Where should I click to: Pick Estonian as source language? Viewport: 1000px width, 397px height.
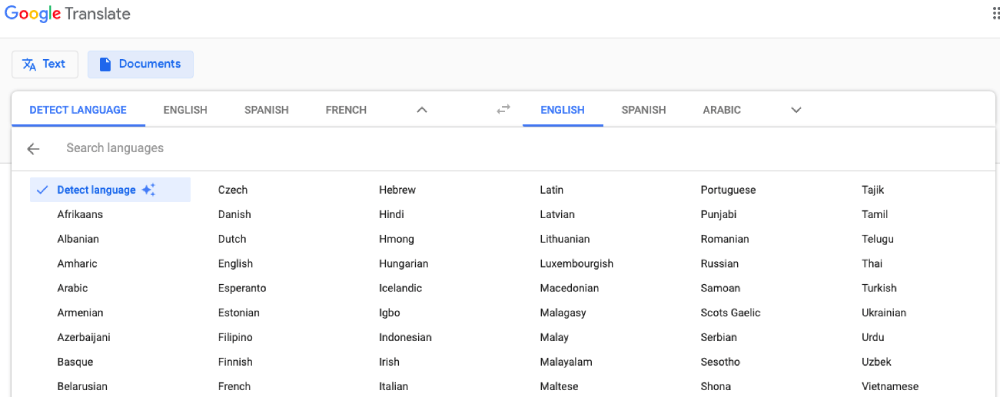tap(239, 313)
